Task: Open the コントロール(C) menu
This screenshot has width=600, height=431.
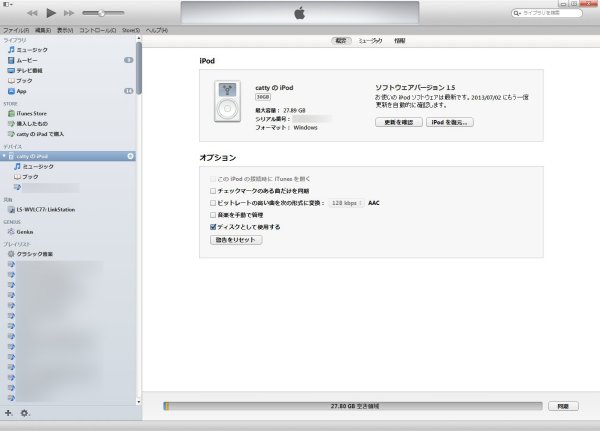Action: coord(98,30)
